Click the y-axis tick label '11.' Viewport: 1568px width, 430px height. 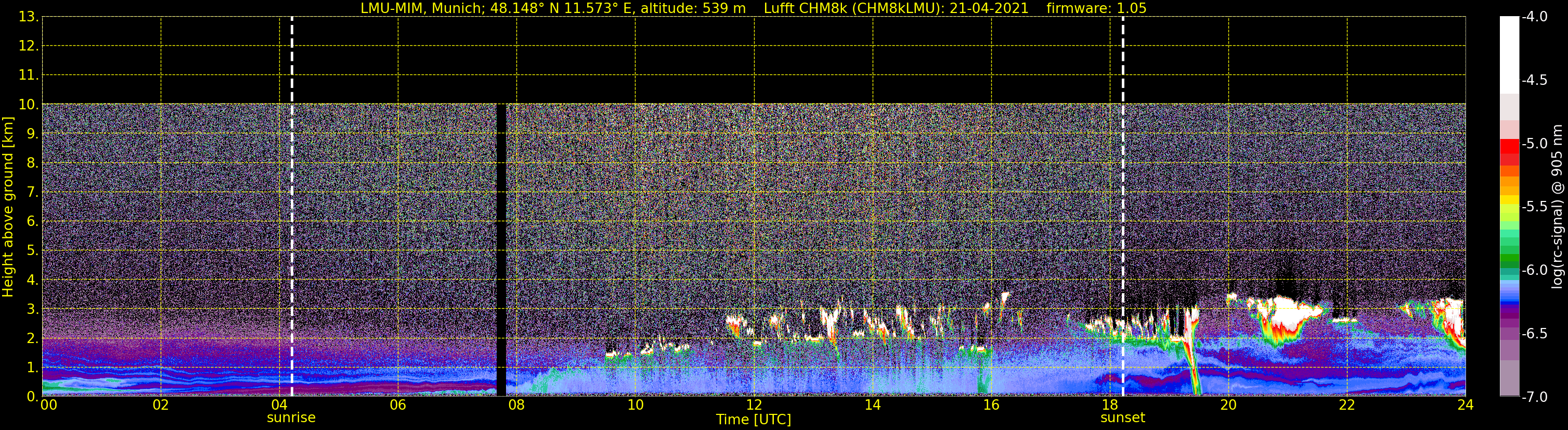point(29,75)
